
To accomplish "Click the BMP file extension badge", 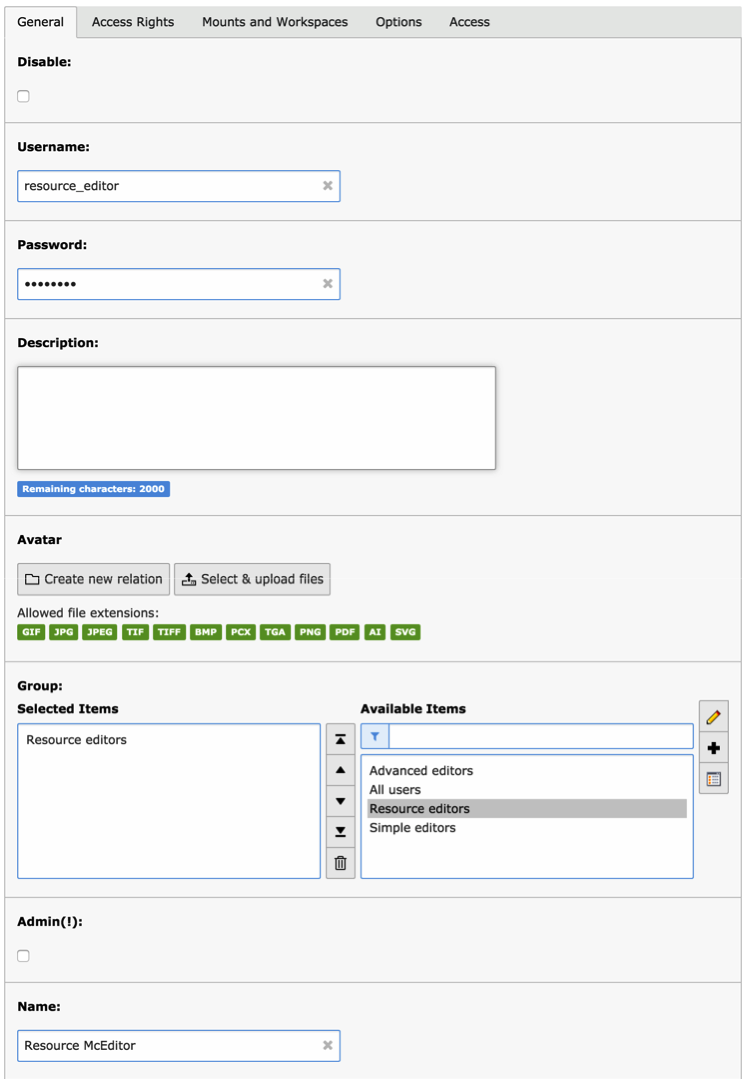I will 206,632.
